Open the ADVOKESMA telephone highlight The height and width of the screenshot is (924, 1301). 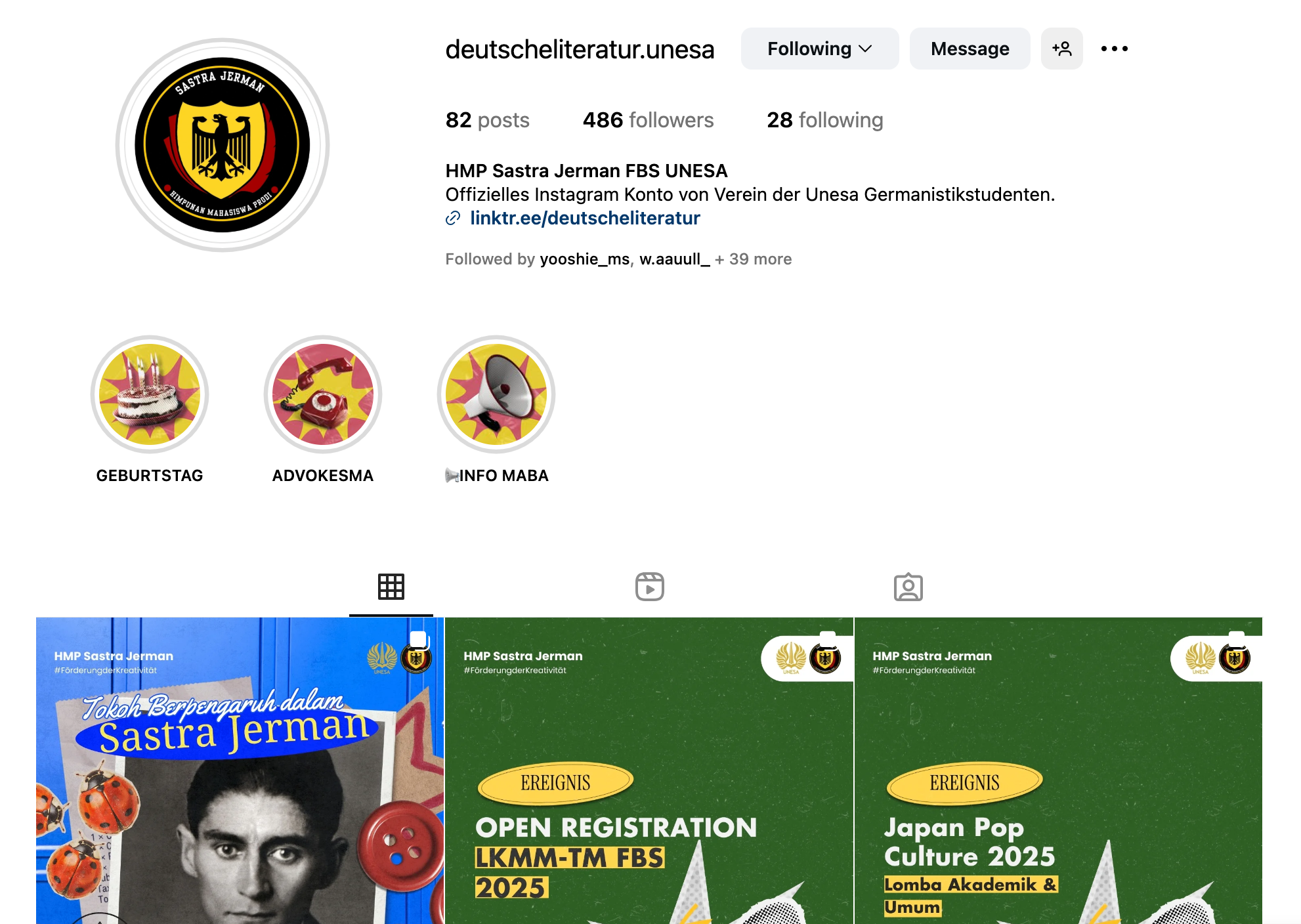(323, 394)
